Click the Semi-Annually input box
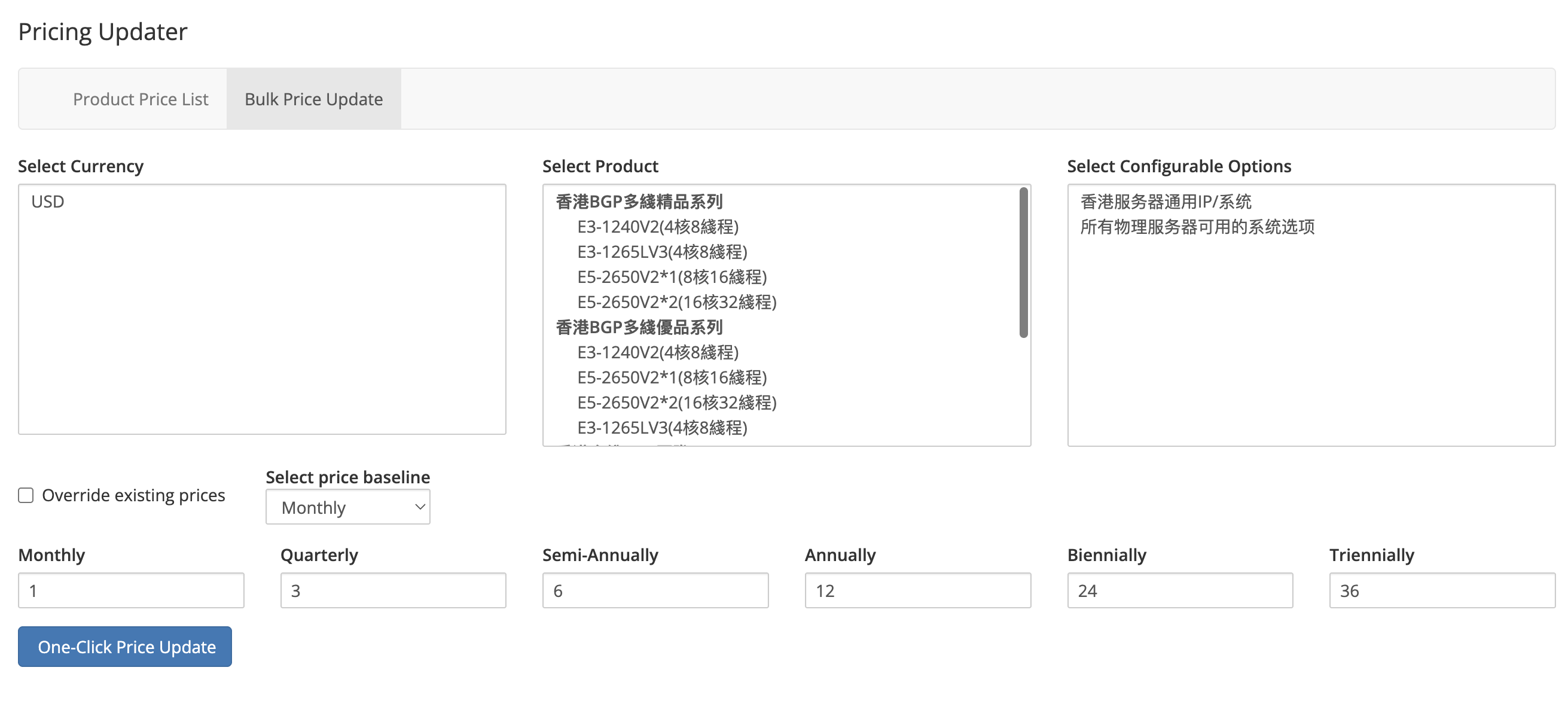The image size is (1568, 713). [x=655, y=590]
